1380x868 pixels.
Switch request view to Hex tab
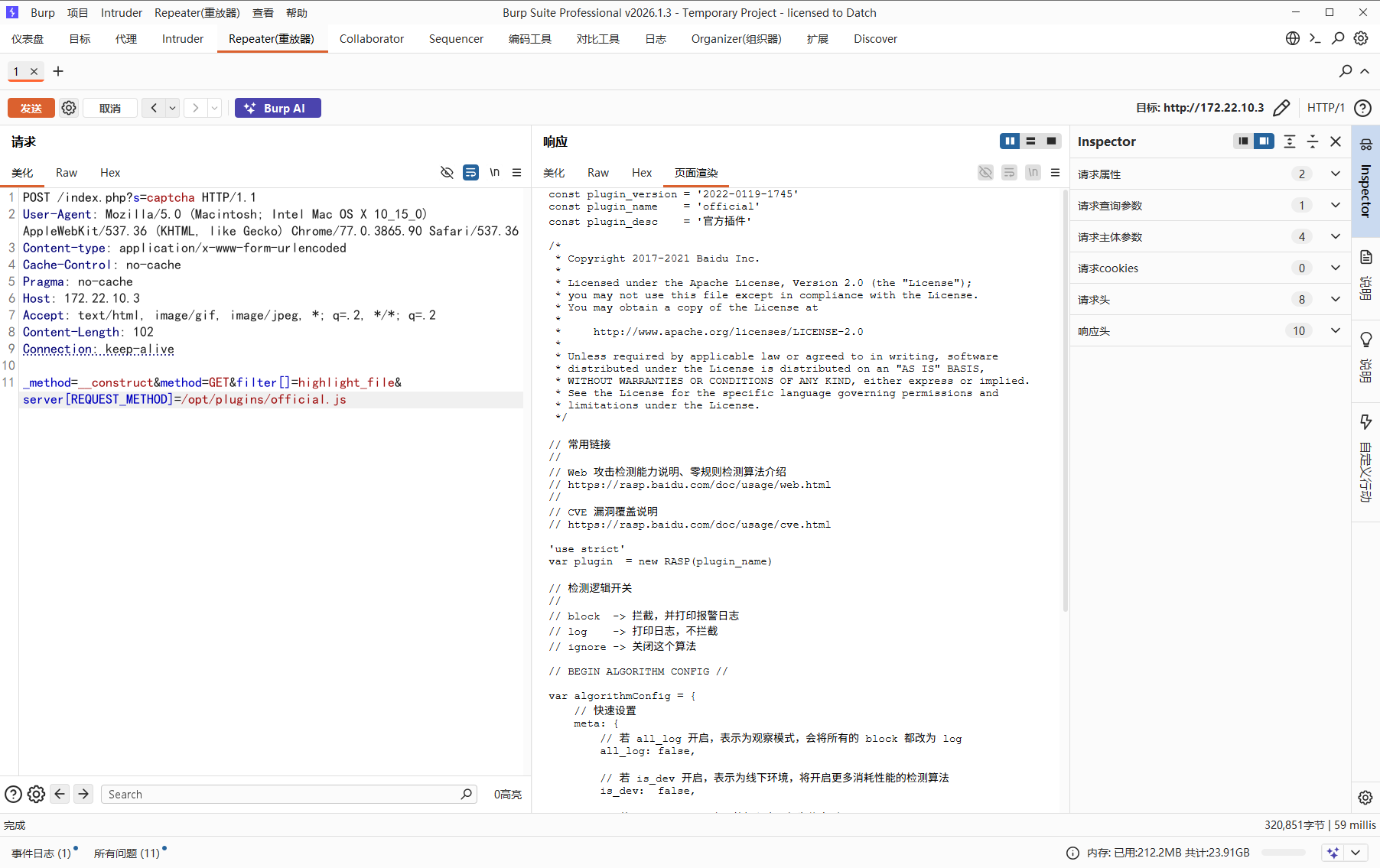(110, 173)
